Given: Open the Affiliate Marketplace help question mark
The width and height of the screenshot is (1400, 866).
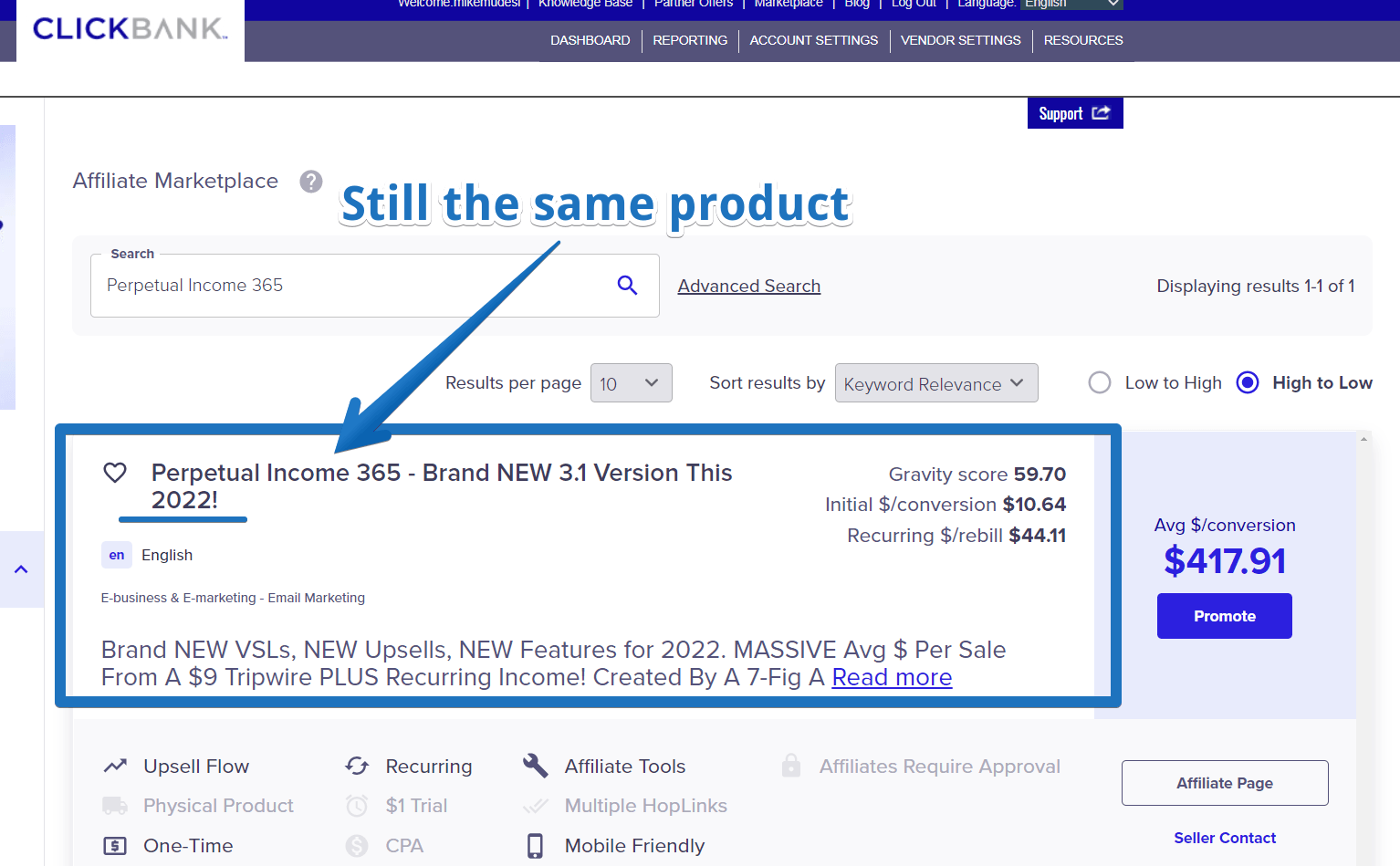Looking at the screenshot, I should (x=311, y=182).
